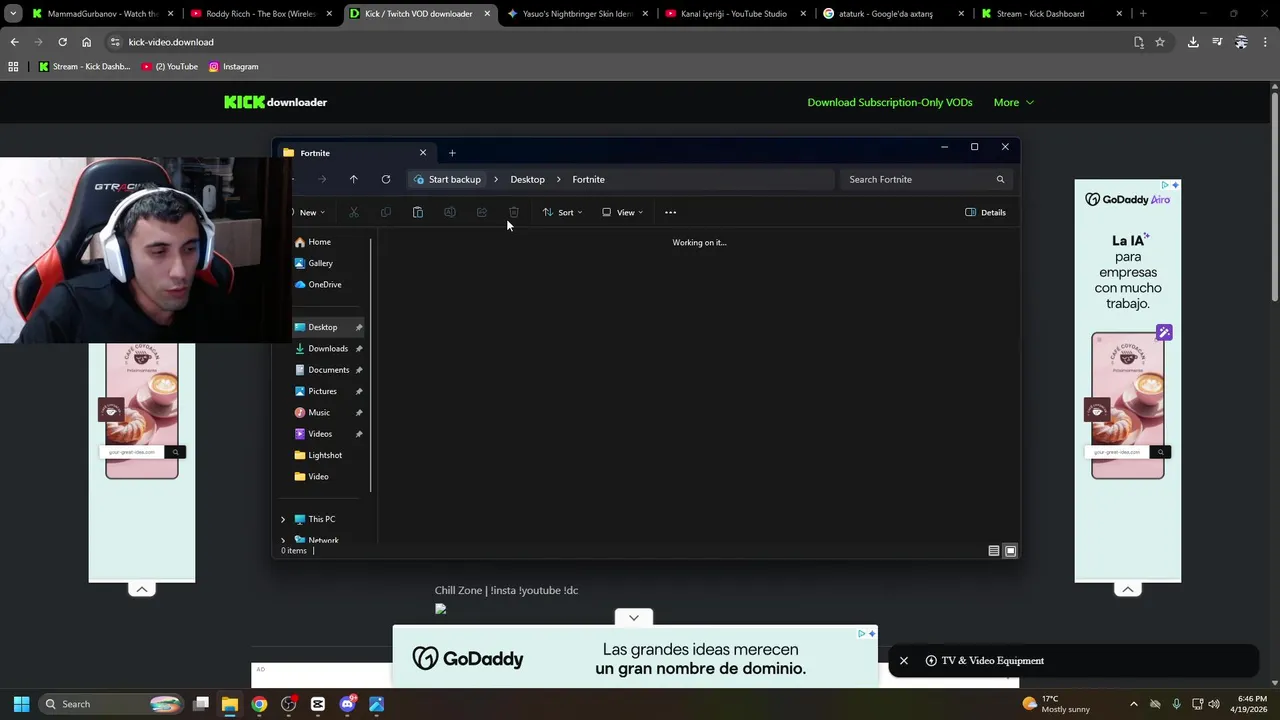Click the browser address bar URL
The height and width of the screenshot is (720, 1280).
[171, 42]
